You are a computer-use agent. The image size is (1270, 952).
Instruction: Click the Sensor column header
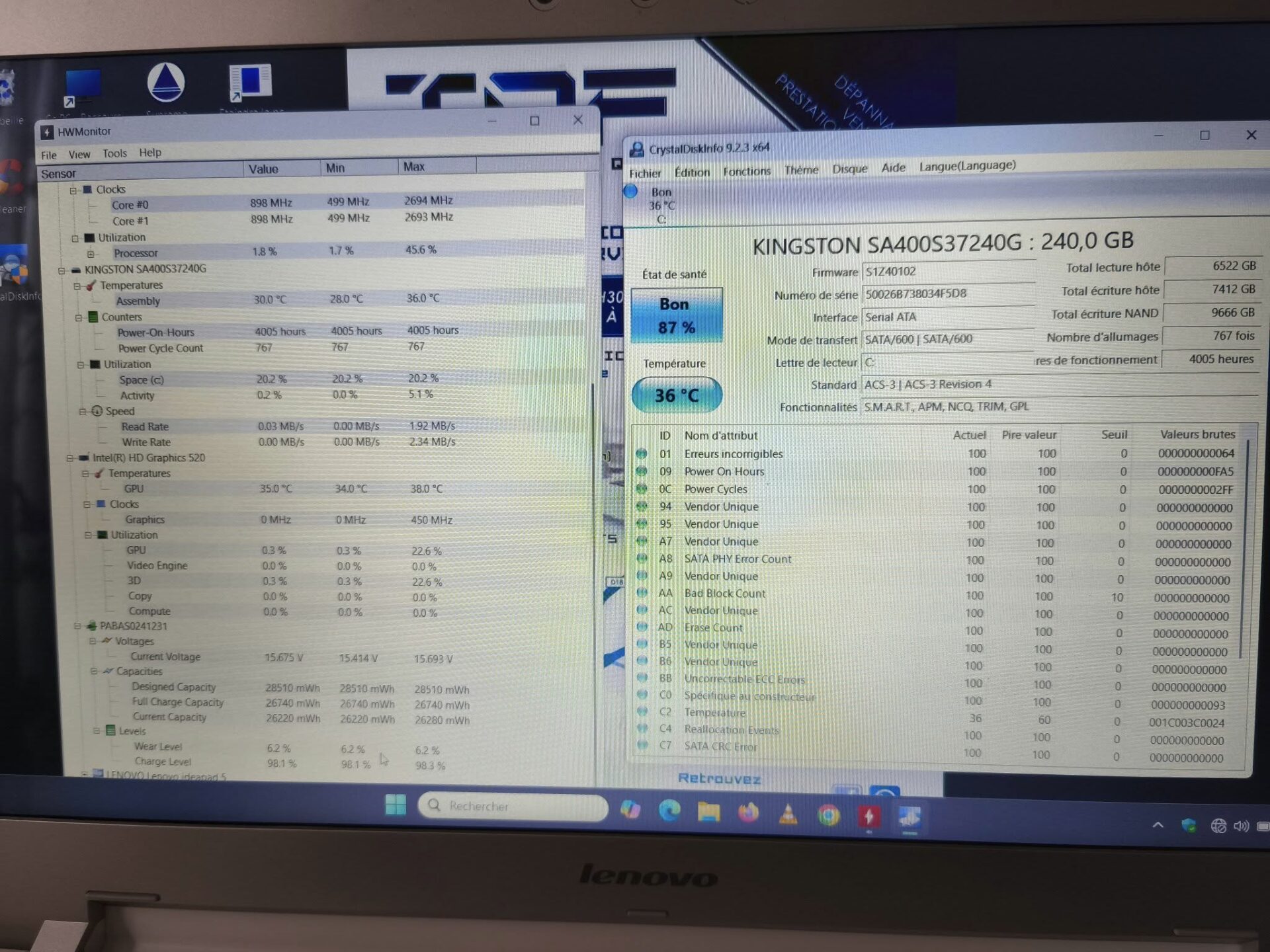point(140,172)
